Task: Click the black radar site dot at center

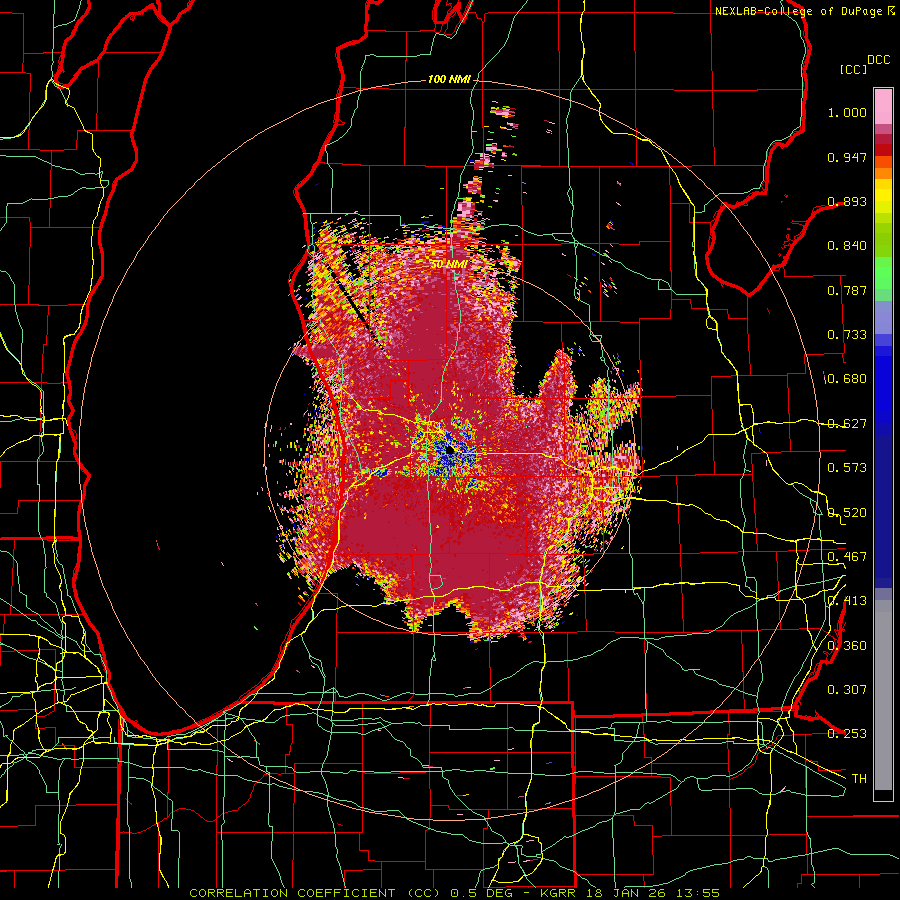Action: pos(450,451)
